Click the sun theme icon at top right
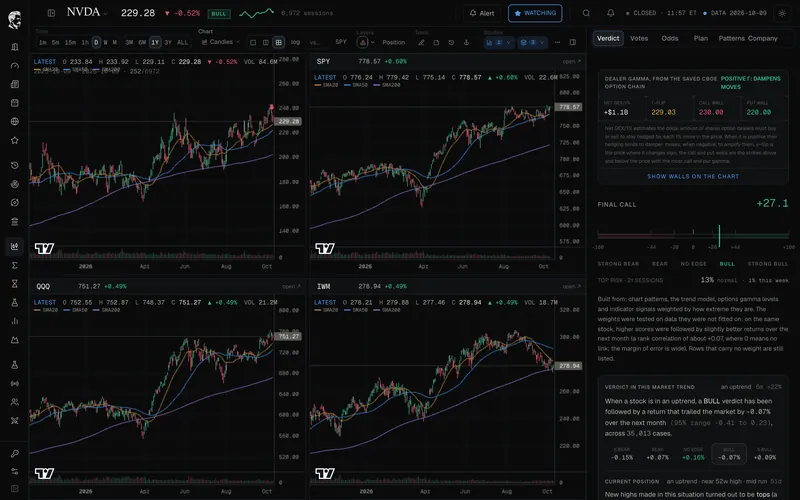Image resolution: width=800 pixels, height=500 pixels. [782, 13]
